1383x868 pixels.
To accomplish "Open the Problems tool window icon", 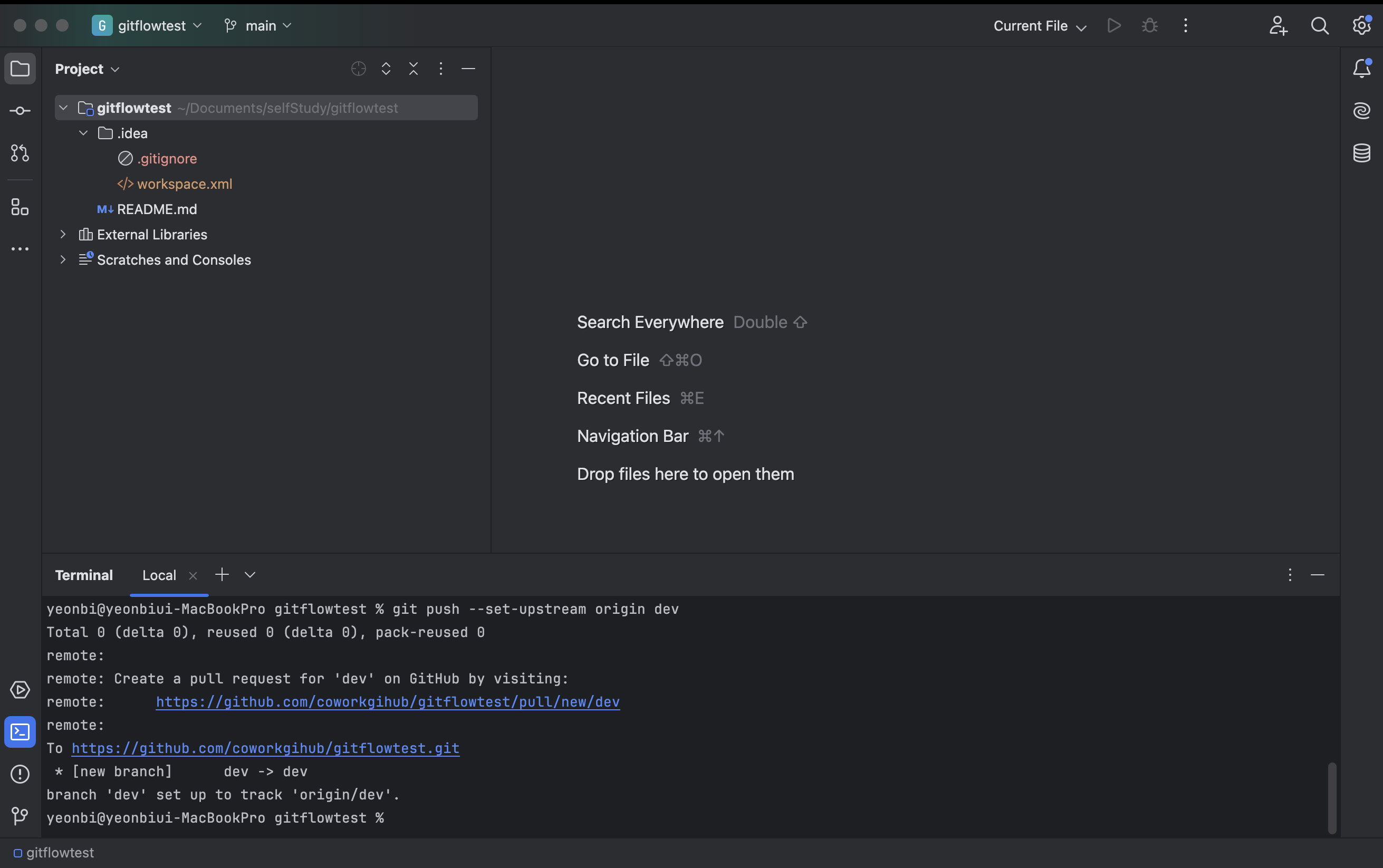I will click(x=20, y=774).
